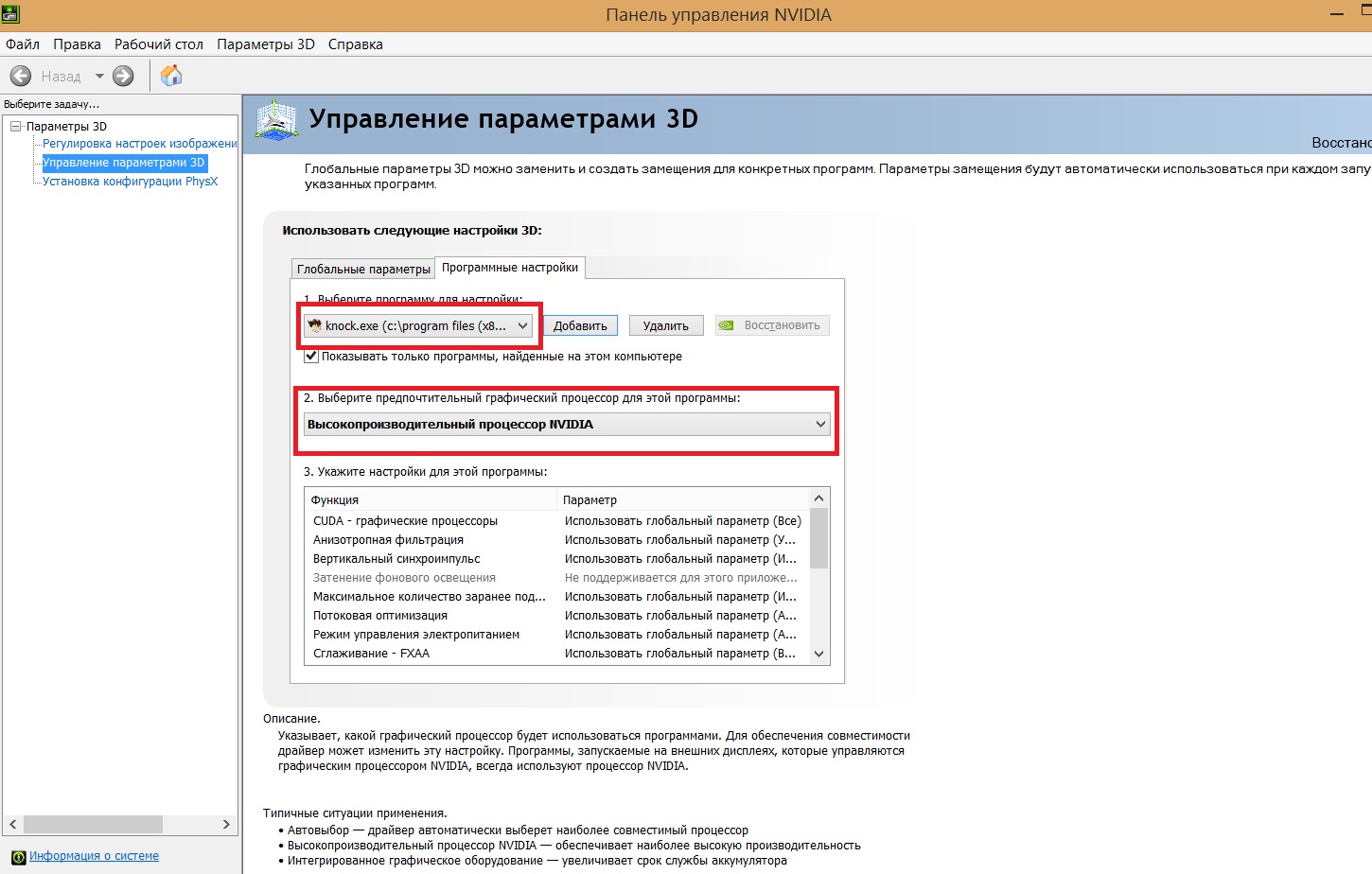The height and width of the screenshot is (874, 1372).
Task: Open the Back history dropdown arrow
Action: coord(99,76)
